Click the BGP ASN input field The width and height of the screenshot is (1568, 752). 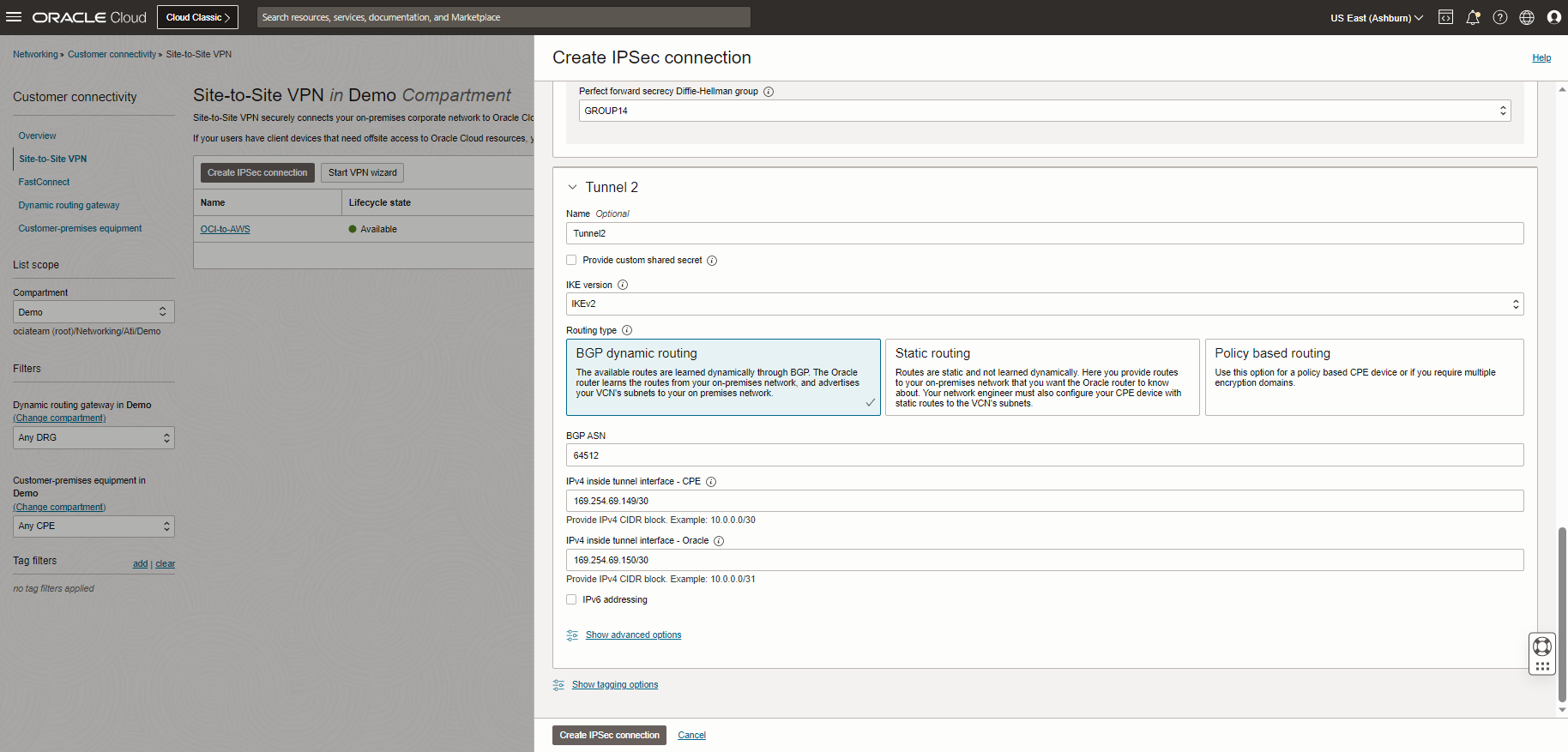pos(1044,455)
